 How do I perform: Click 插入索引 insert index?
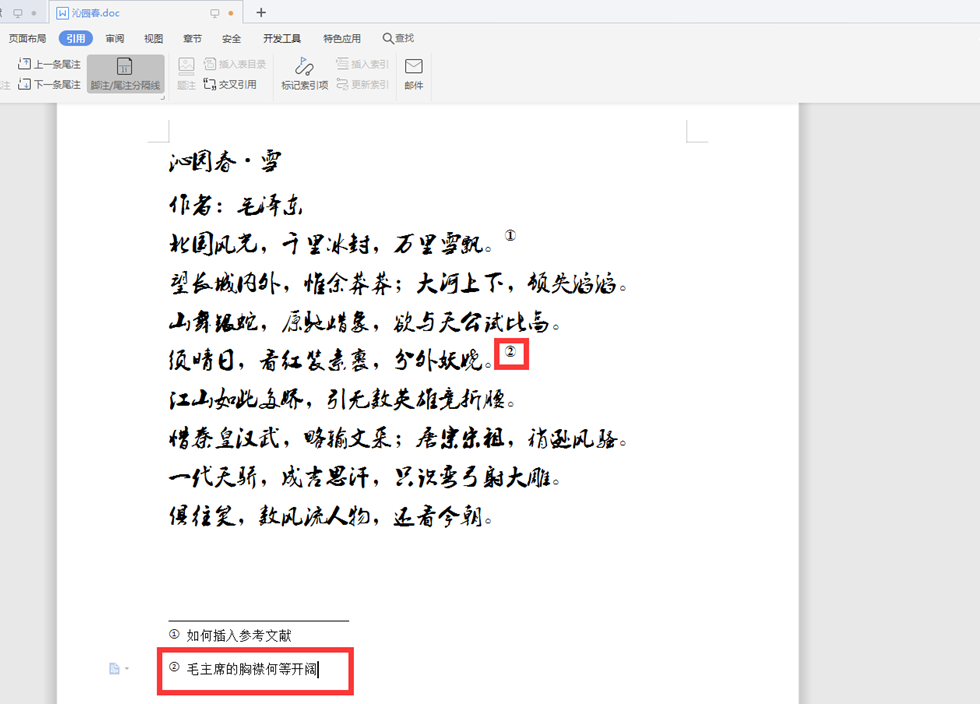(x=362, y=64)
